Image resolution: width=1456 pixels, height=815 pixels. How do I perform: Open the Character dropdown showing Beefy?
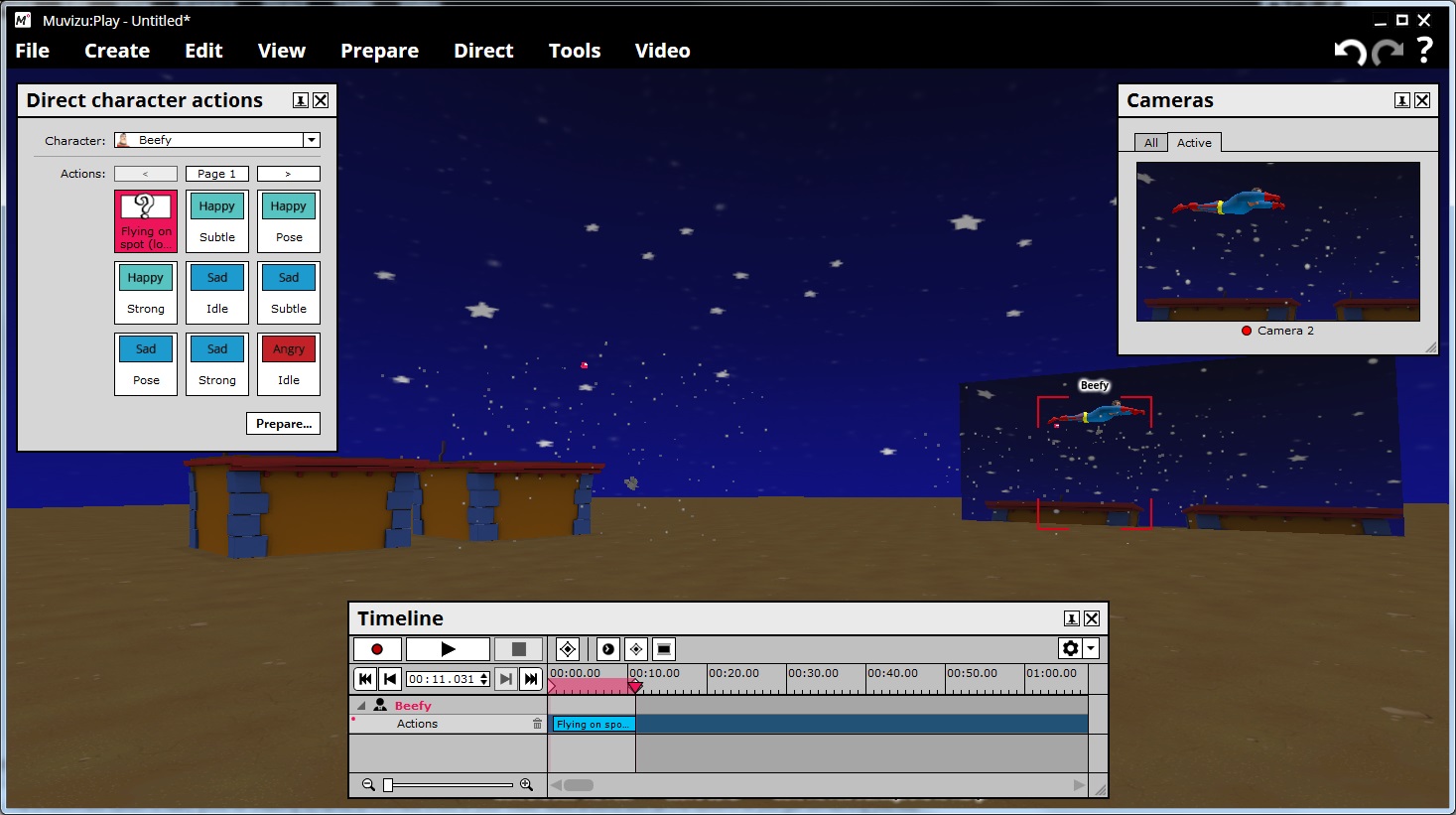(312, 140)
